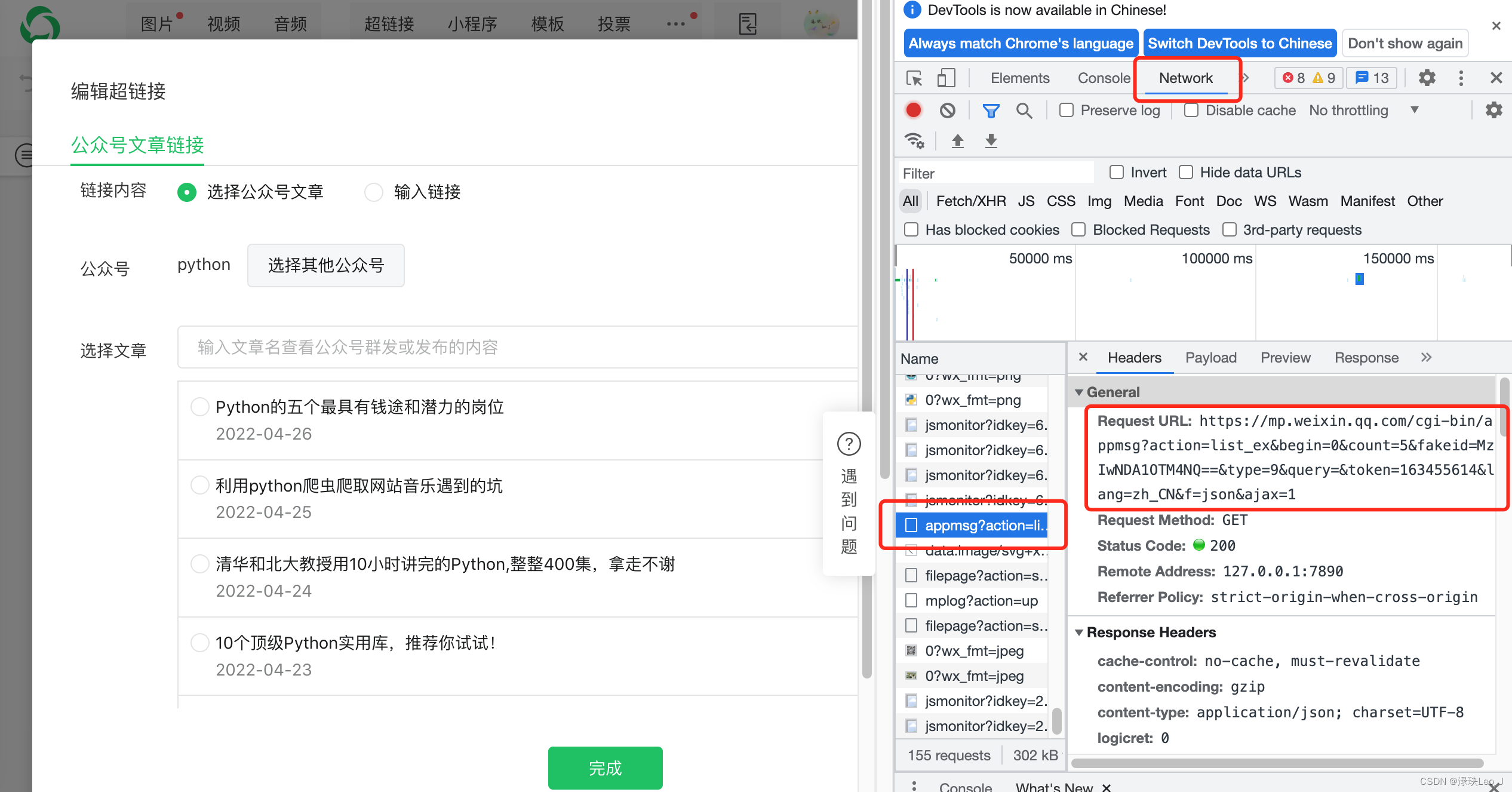
Task: Open the DevTools three-dot customize menu
Action: (x=1461, y=78)
